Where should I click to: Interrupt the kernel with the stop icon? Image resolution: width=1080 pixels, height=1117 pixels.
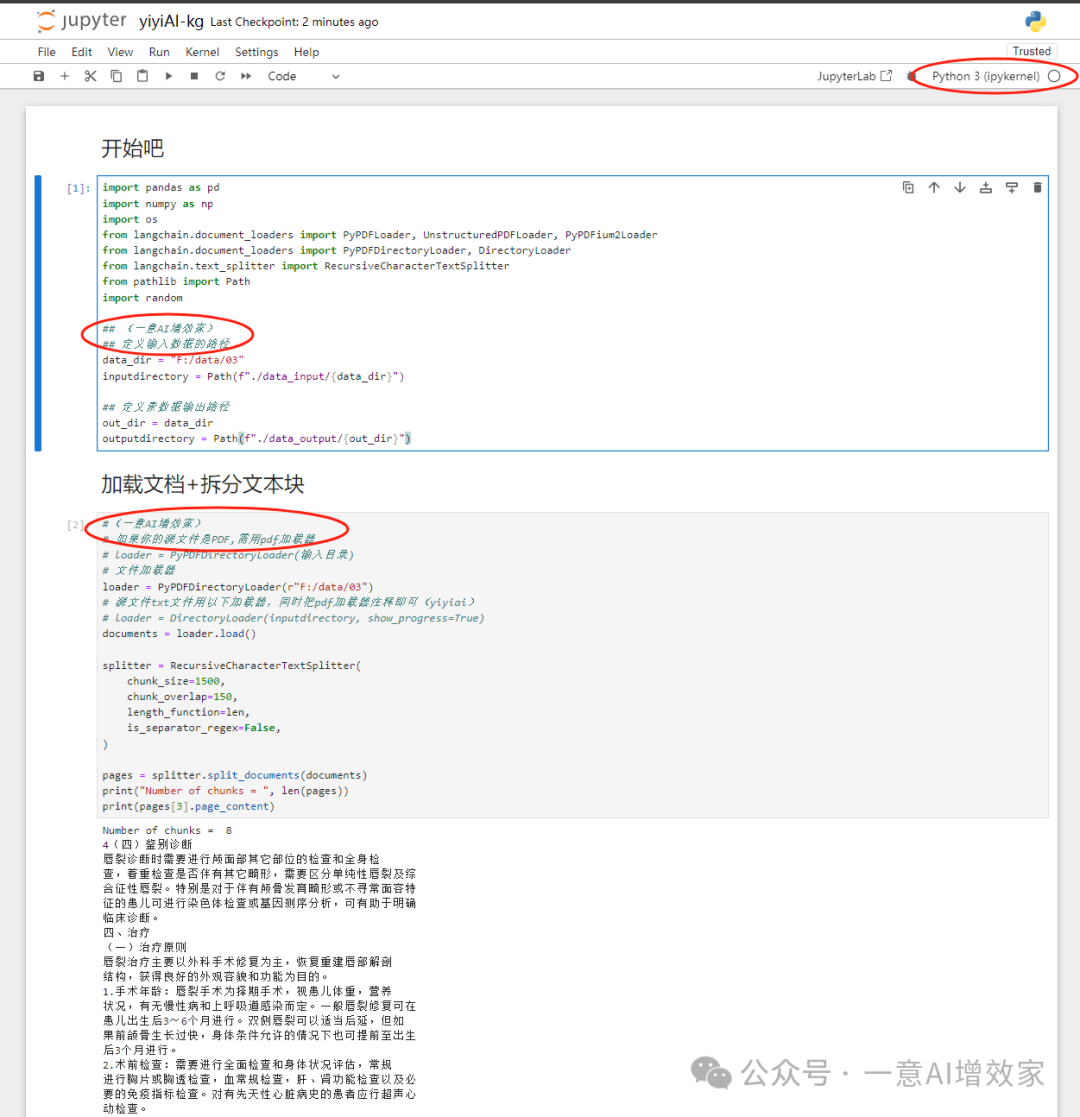click(x=194, y=76)
